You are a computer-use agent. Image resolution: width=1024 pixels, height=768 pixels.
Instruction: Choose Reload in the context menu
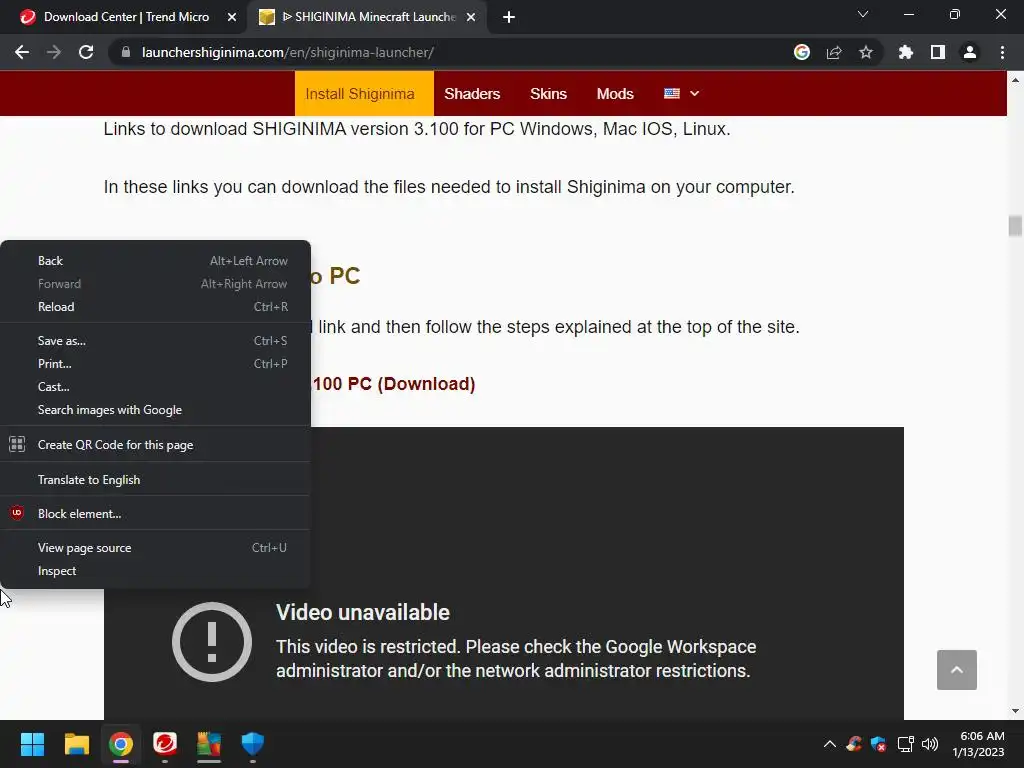click(x=155, y=307)
